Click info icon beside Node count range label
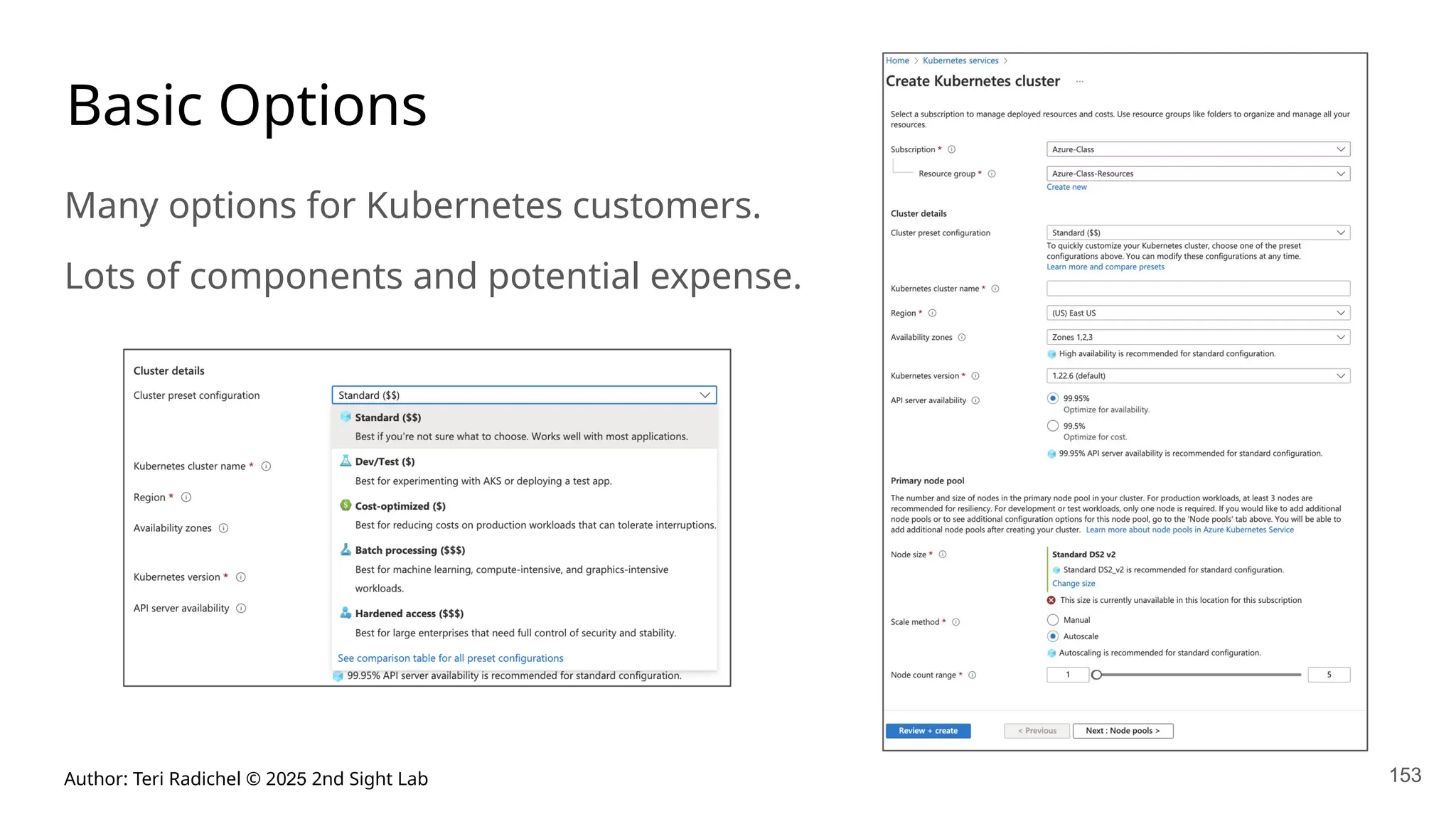The image size is (1456, 819). click(x=972, y=675)
